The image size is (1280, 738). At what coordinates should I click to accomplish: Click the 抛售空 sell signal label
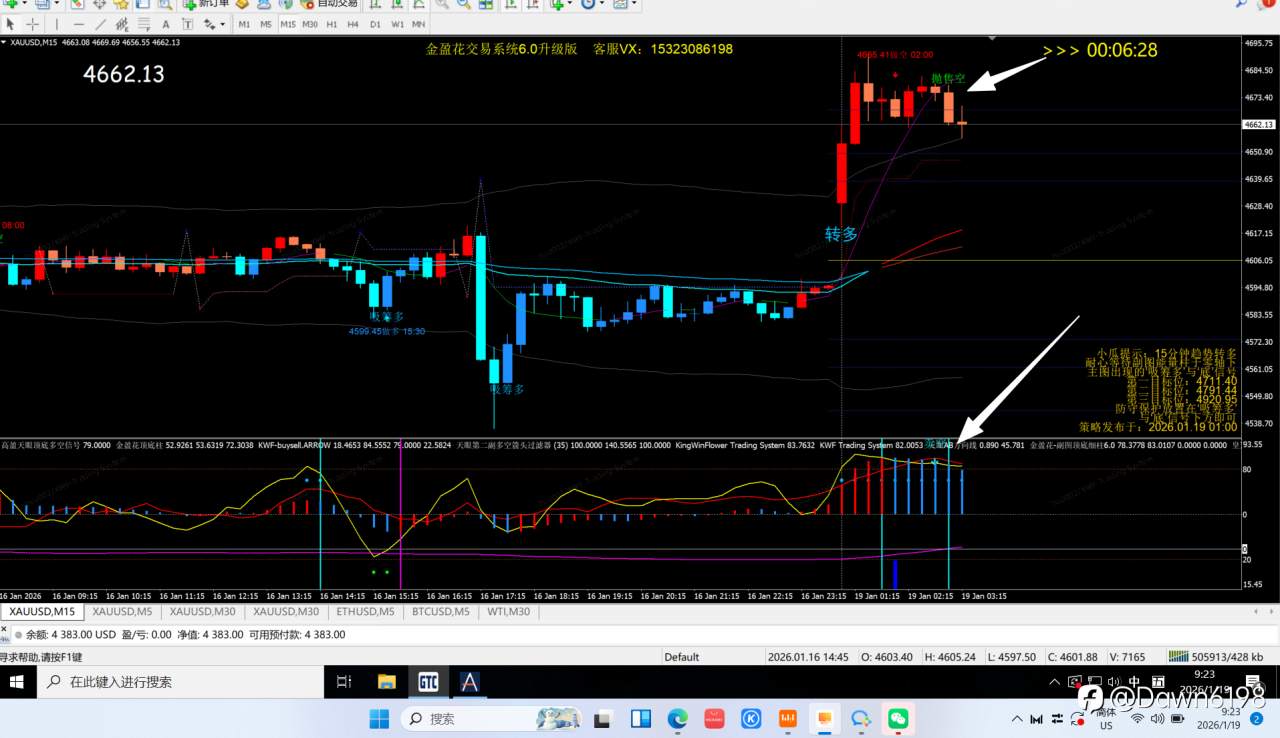tap(947, 79)
